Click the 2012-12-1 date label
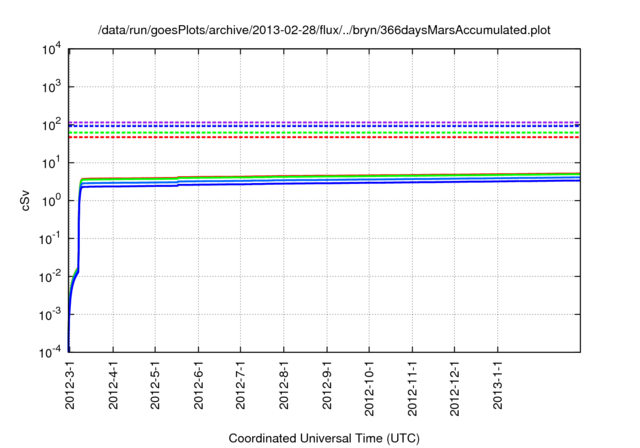 [454, 388]
